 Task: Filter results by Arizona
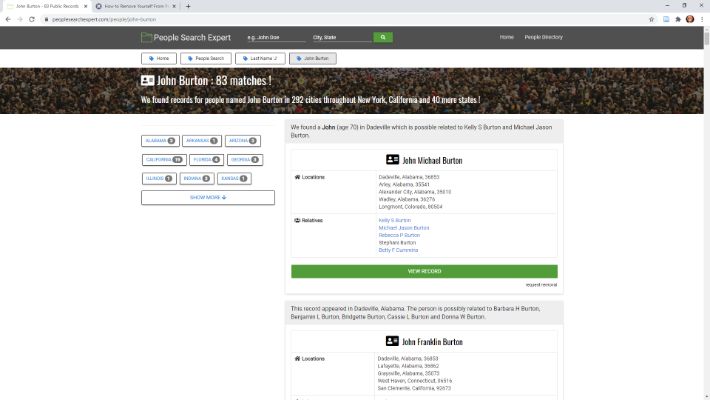[243, 141]
